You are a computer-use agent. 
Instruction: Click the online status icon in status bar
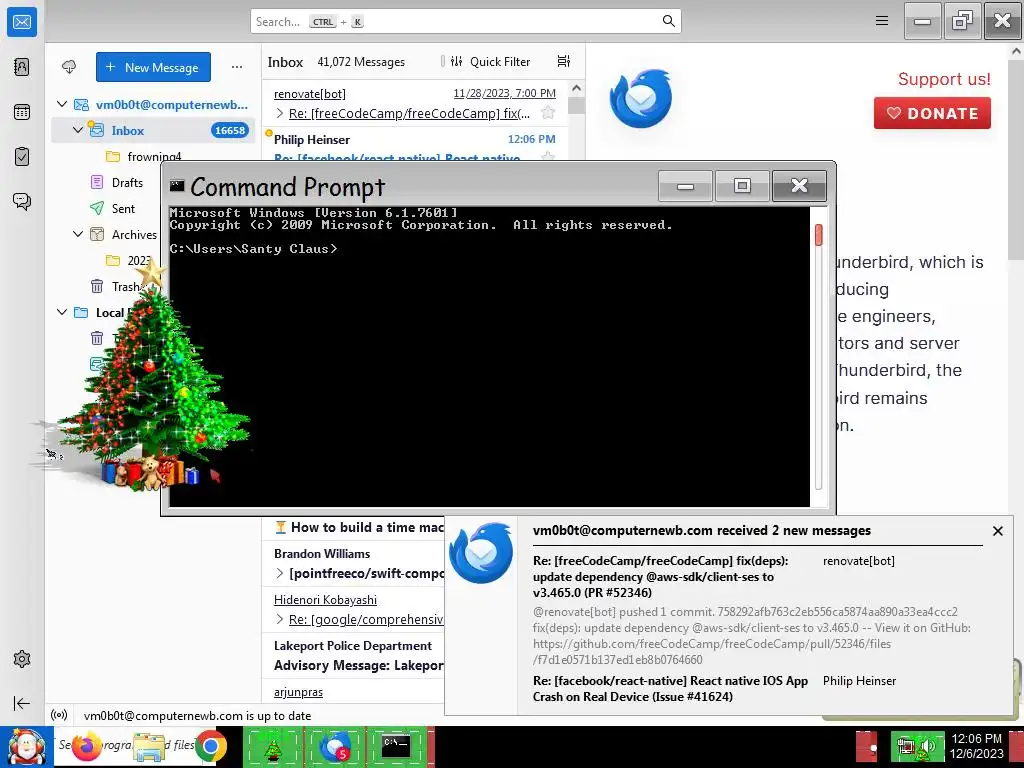tap(59, 715)
